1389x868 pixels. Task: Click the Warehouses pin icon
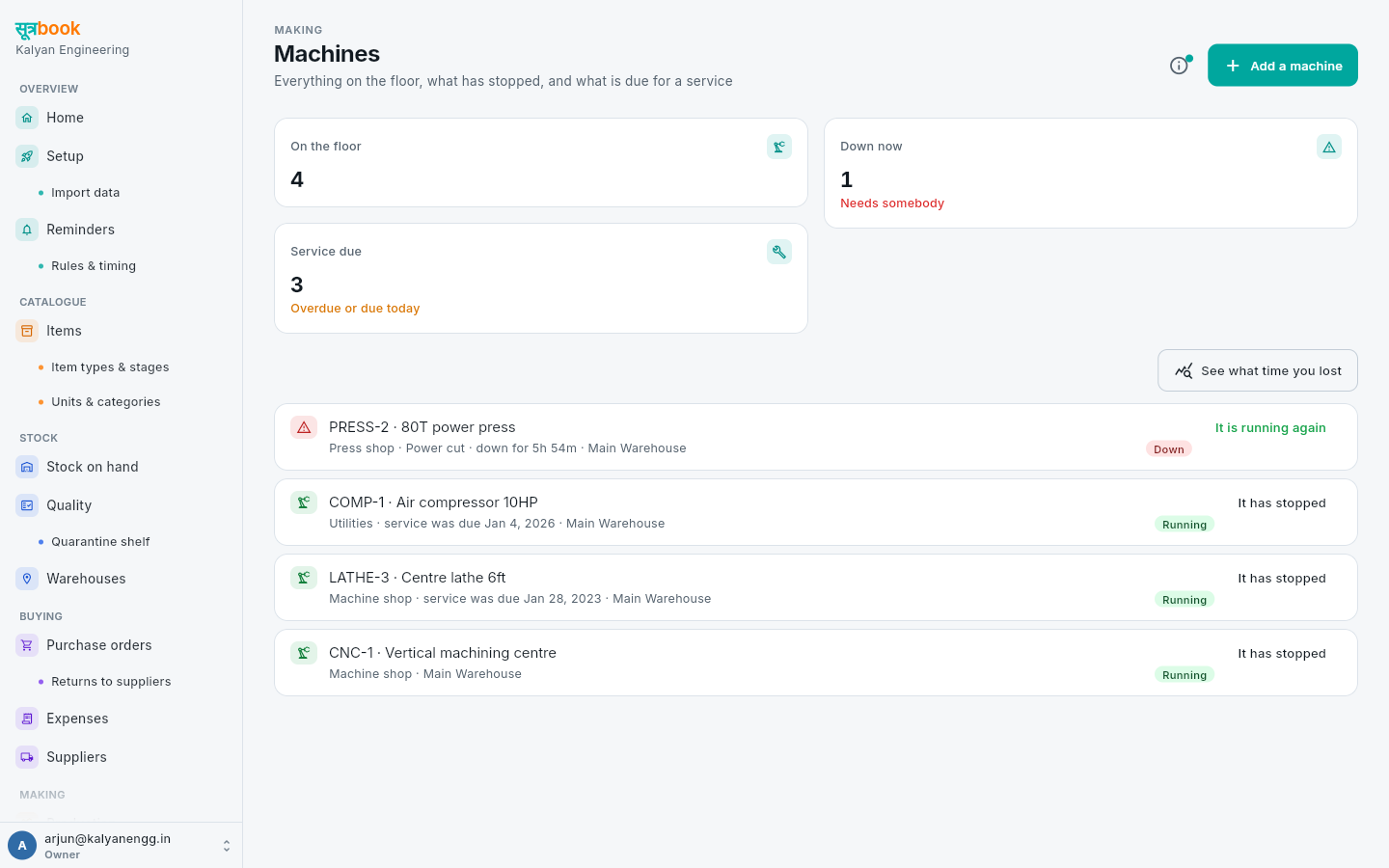click(x=27, y=579)
